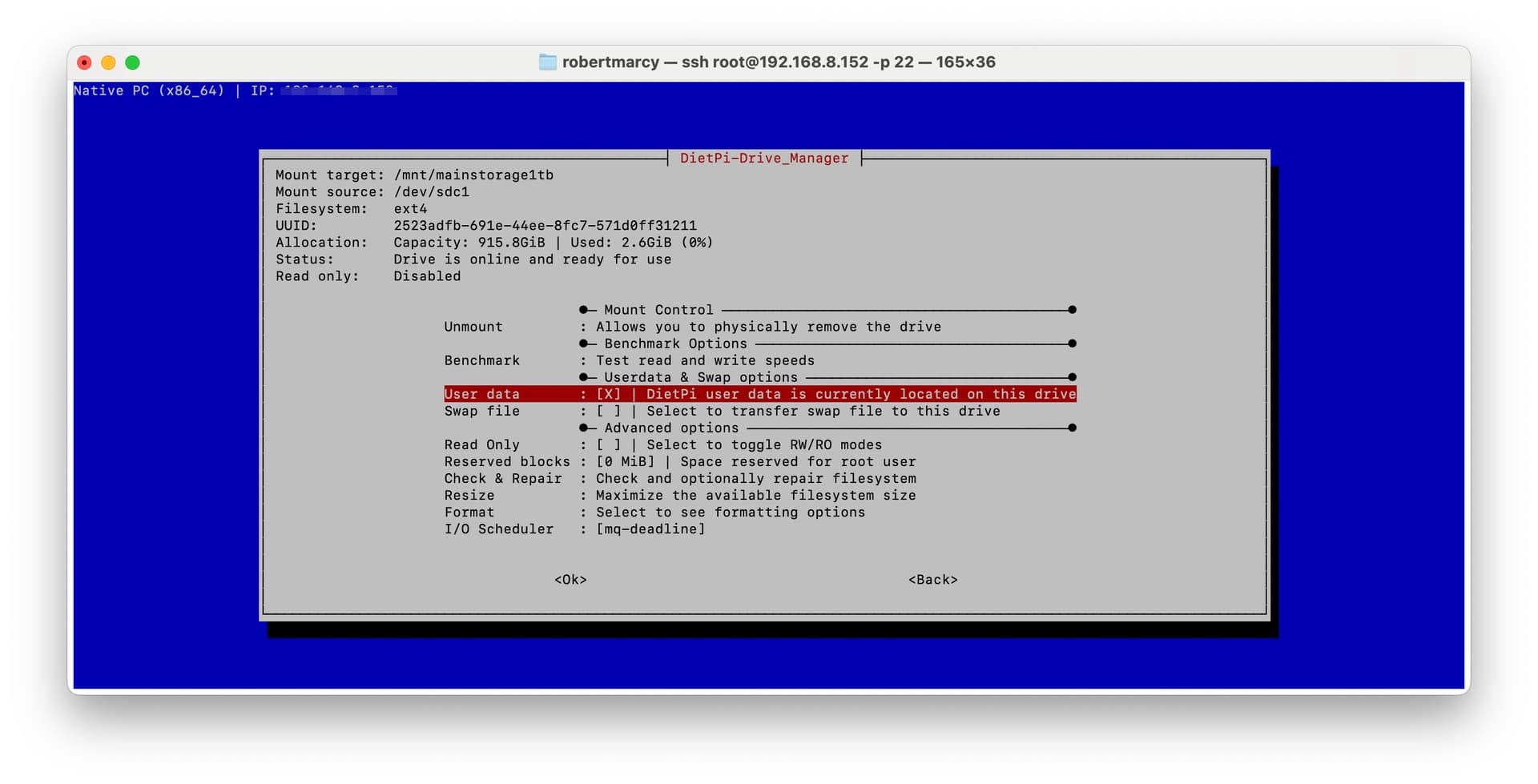
Task: Click the terminal window title text
Action: tap(779, 62)
